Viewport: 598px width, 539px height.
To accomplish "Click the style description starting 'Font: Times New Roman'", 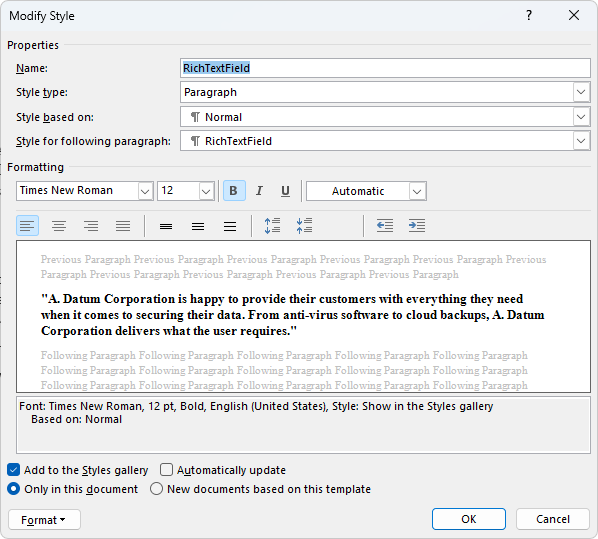I will (256, 406).
